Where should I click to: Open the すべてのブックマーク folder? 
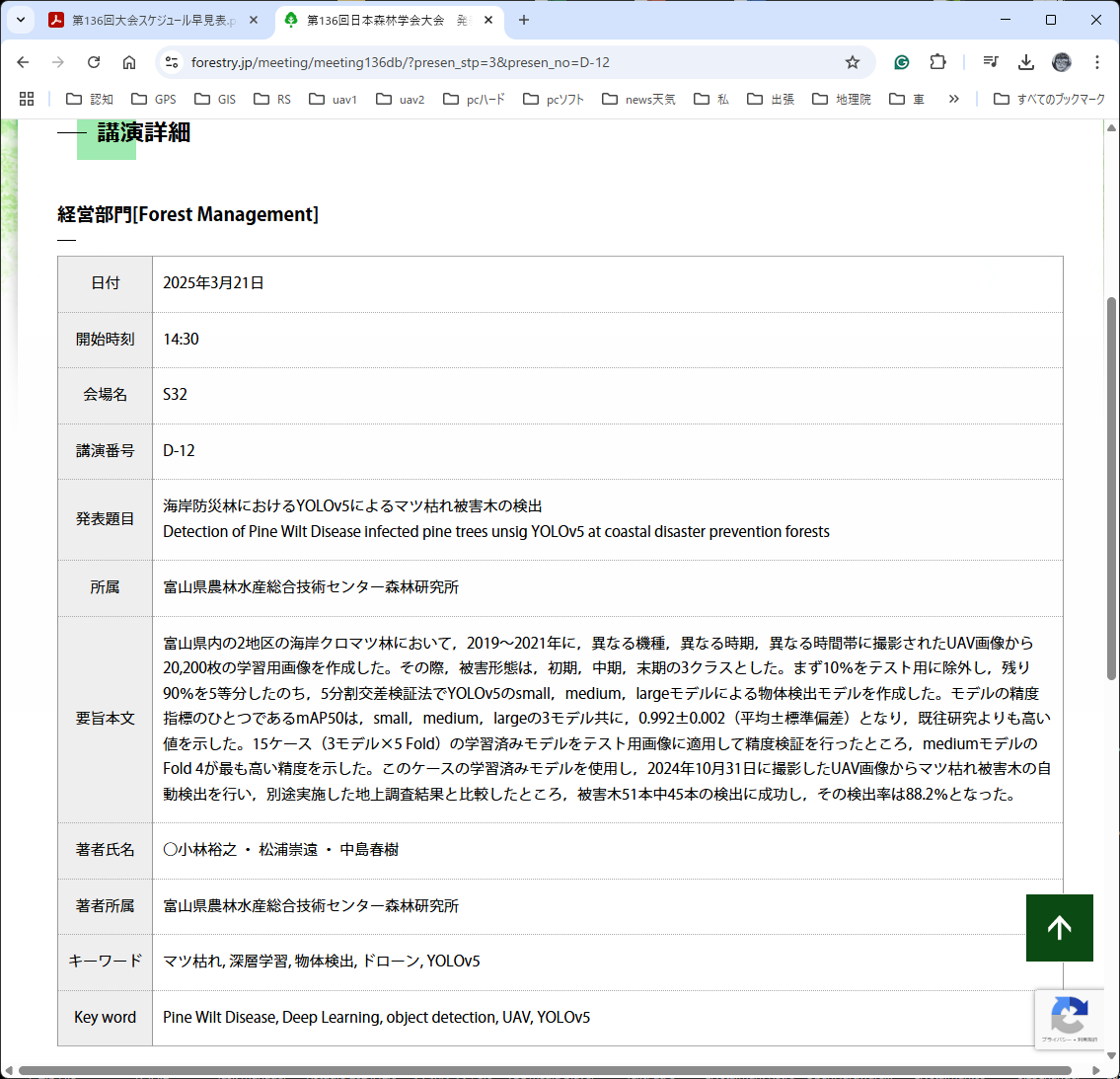[1049, 100]
